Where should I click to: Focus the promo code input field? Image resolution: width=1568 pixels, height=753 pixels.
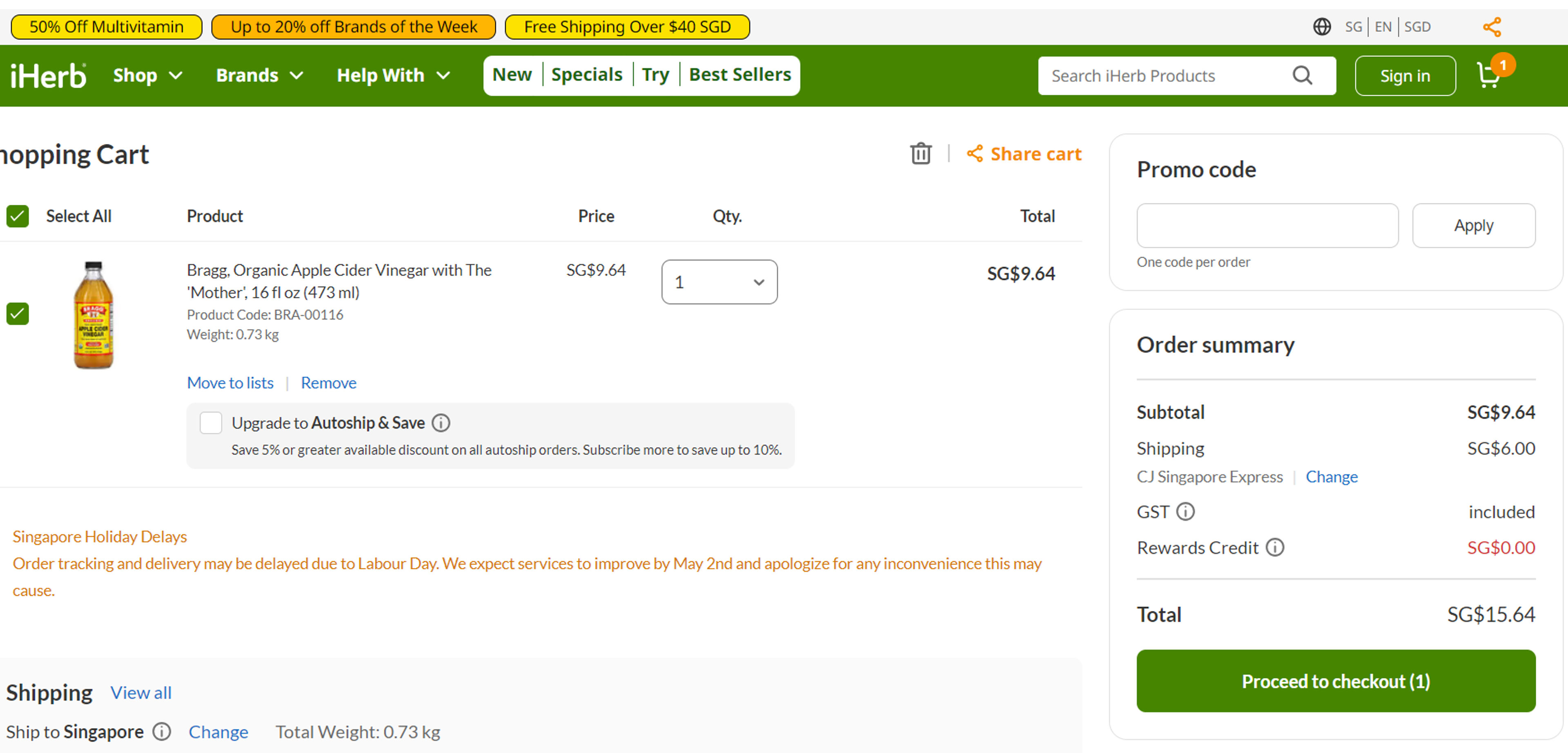[1267, 226]
